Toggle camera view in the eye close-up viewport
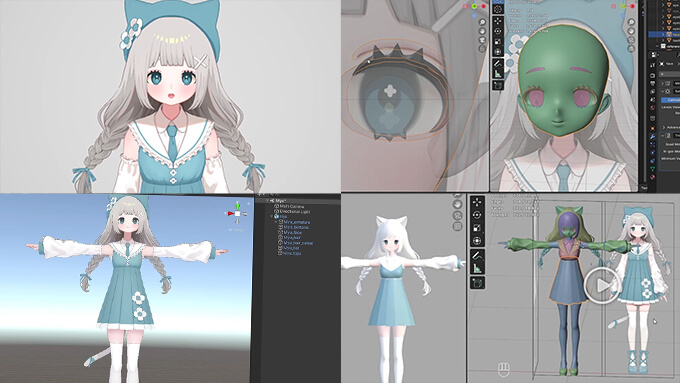This screenshot has width=680, height=383. click(482, 40)
